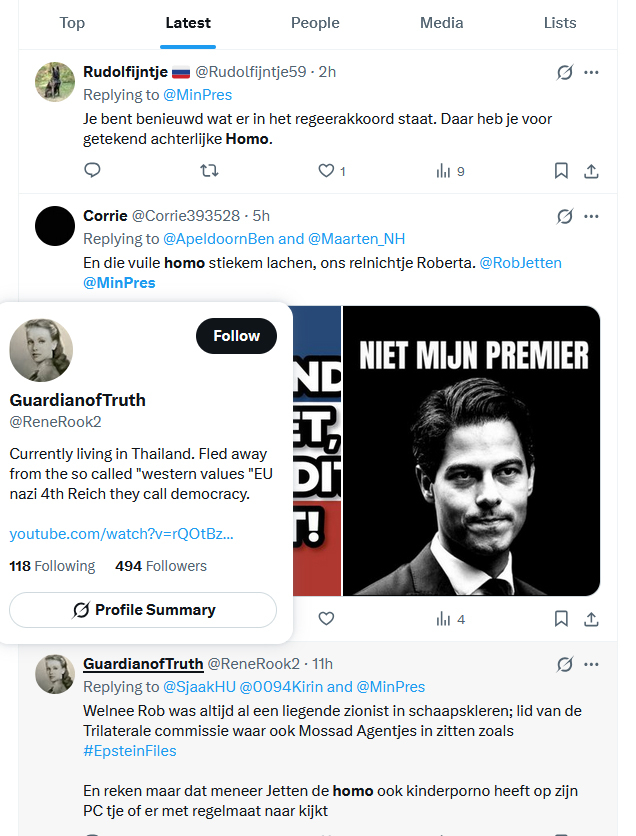View analytics on Rudolfijntje's post

point(443,171)
